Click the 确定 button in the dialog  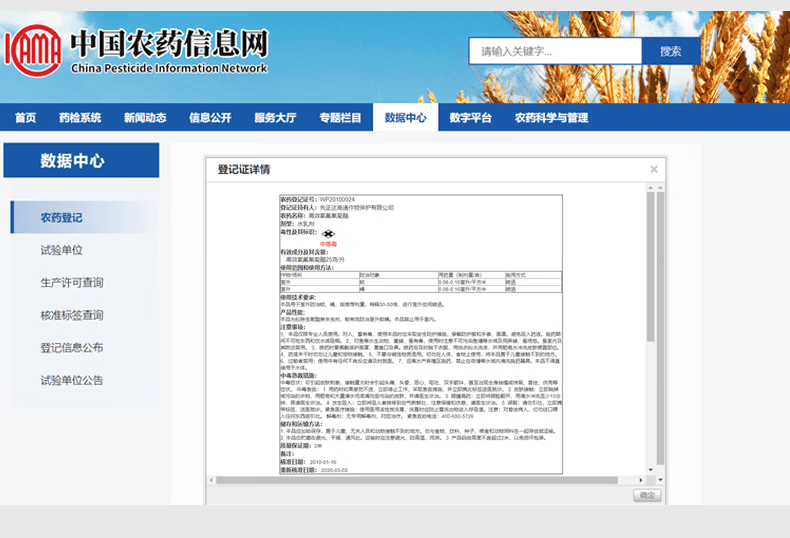pos(646,495)
